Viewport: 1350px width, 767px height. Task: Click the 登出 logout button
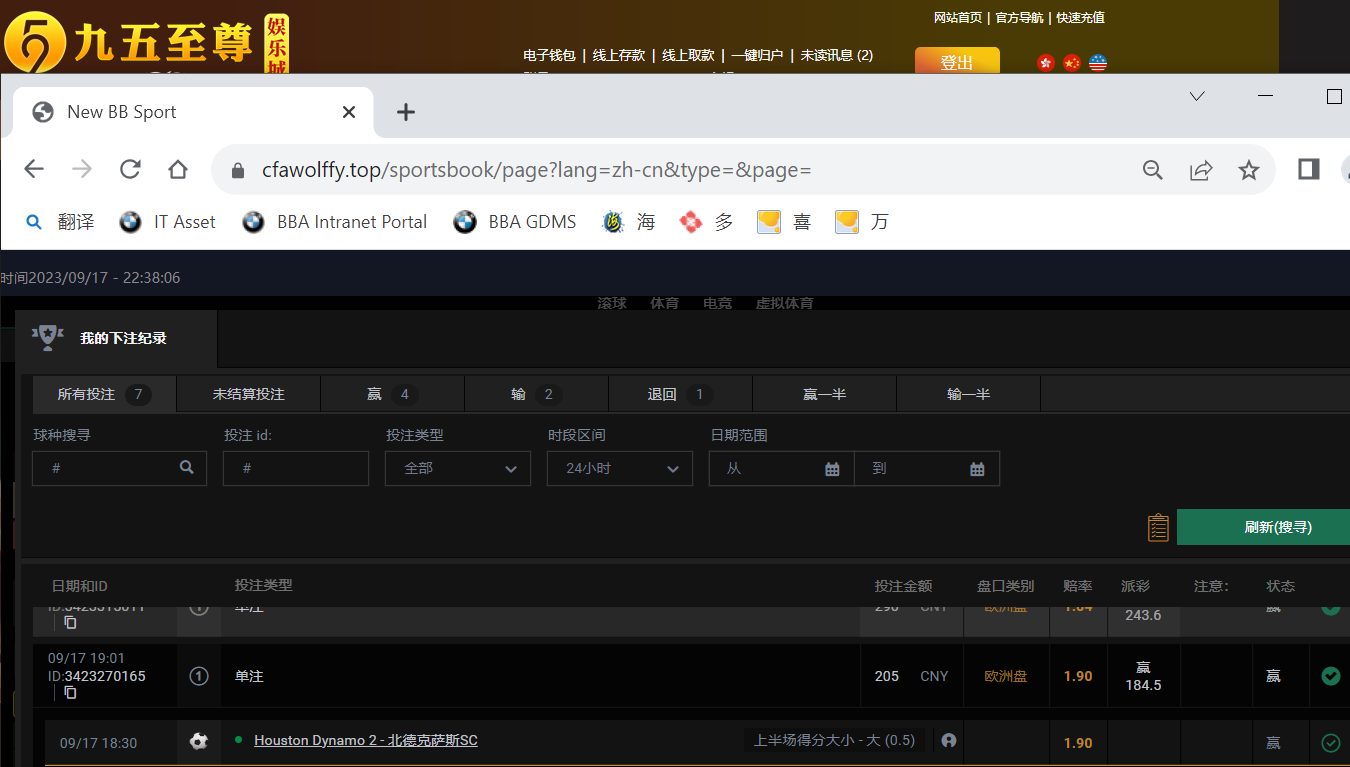(957, 61)
